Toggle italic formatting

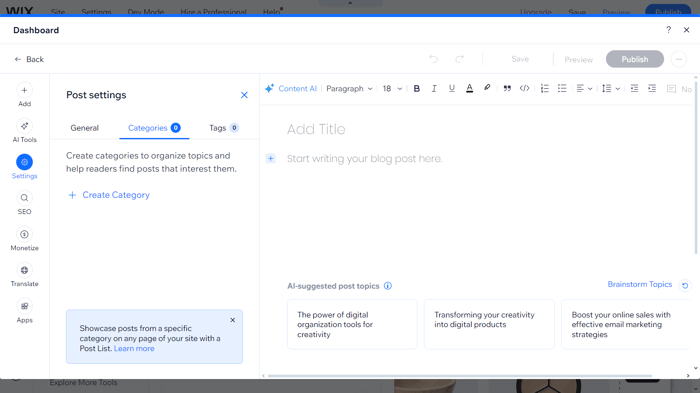tap(433, 88)
